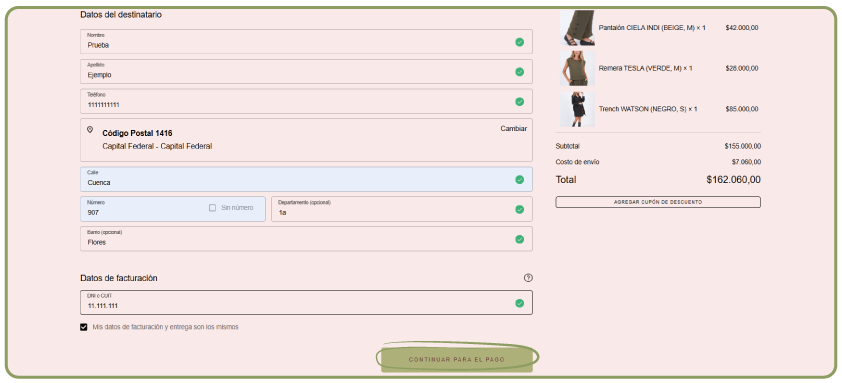Click the green checkmark in the Teléfono field
Image resolution: width=842 pixels, height=383 pixels.
[519, 102]
